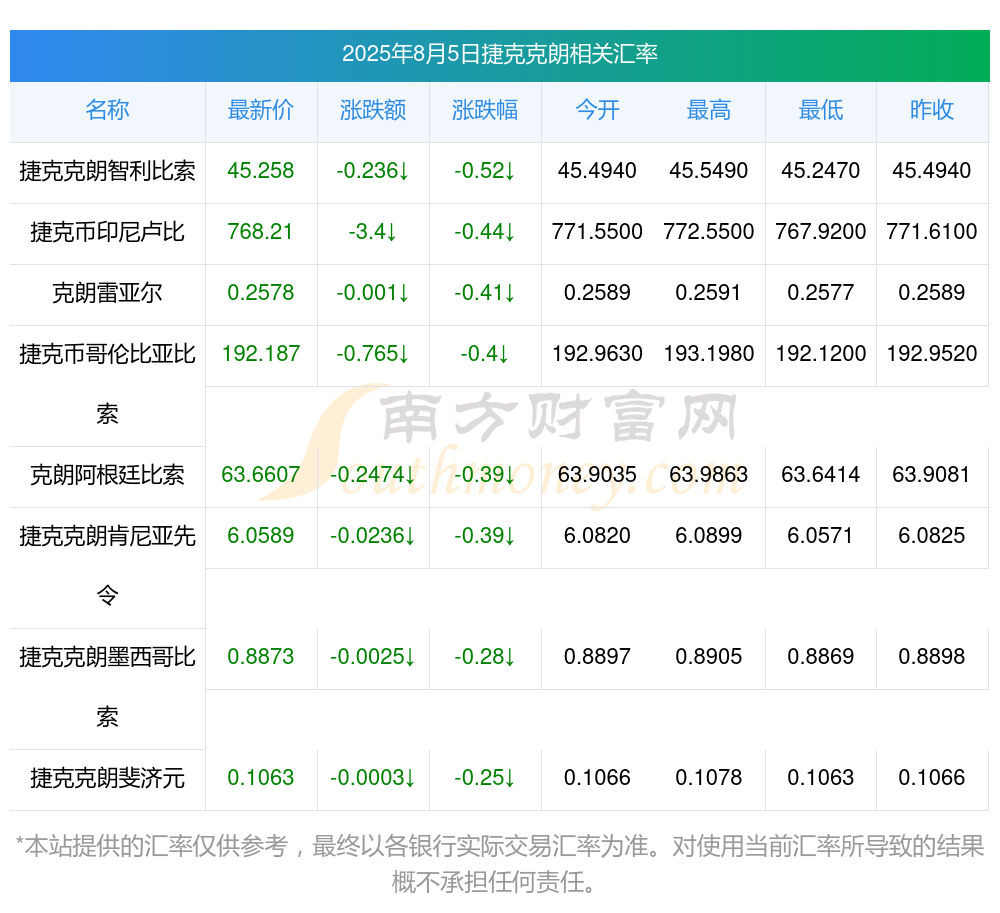Click change percent -0.52↓
The width and height of the screenshot is (1000, 913).
485,171
